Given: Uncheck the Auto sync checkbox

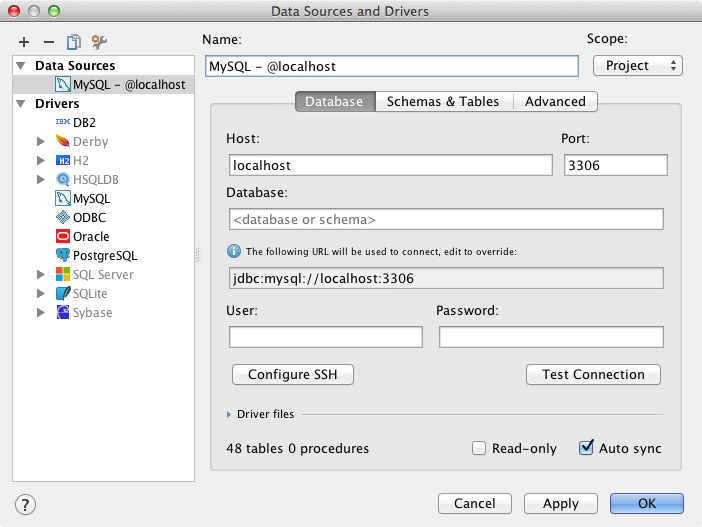Looking at the screenshot, I should pyautogui.click(x=586, y=448).
